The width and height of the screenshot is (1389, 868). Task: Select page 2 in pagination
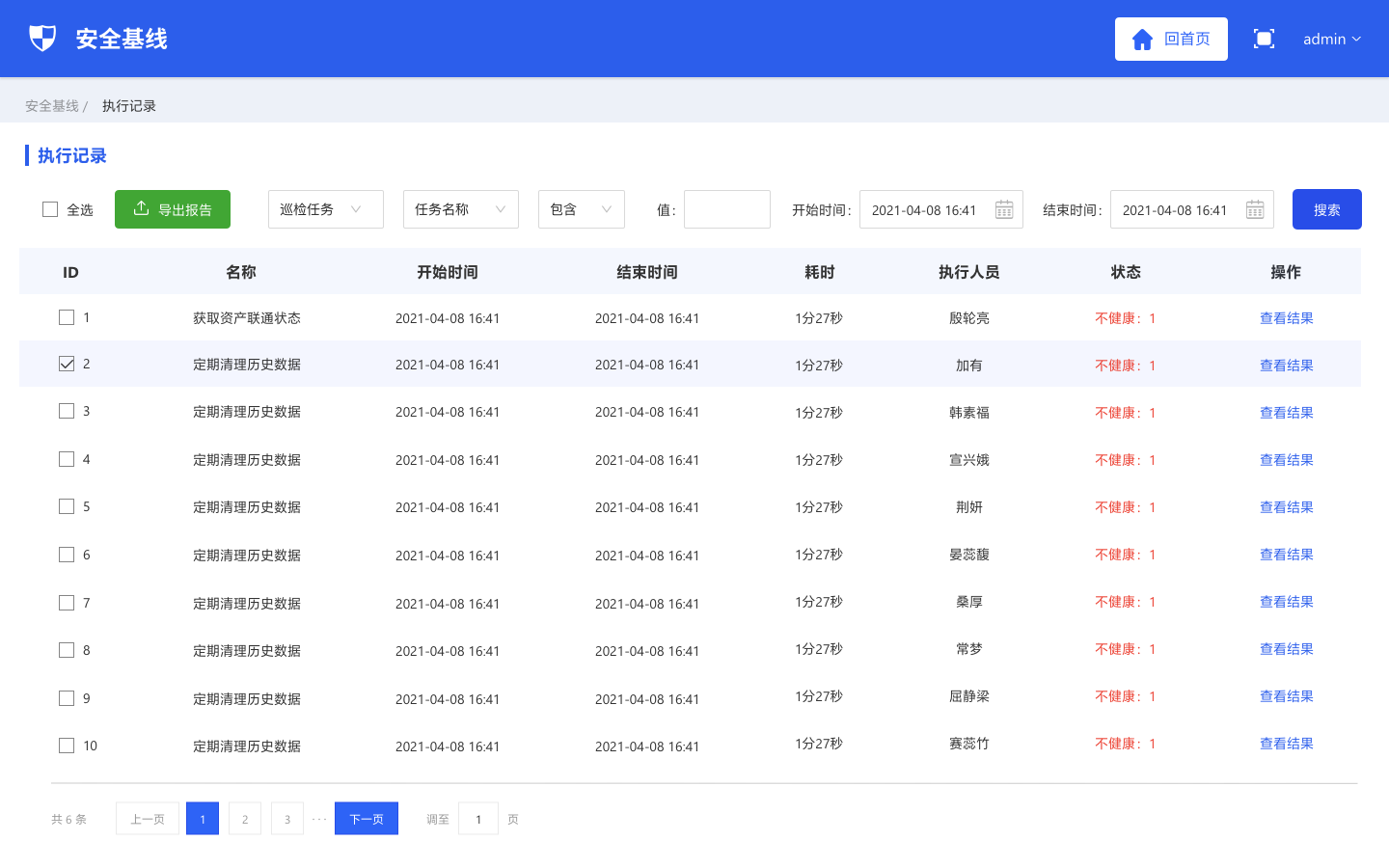pyautogui.click(x=245, y=819)
